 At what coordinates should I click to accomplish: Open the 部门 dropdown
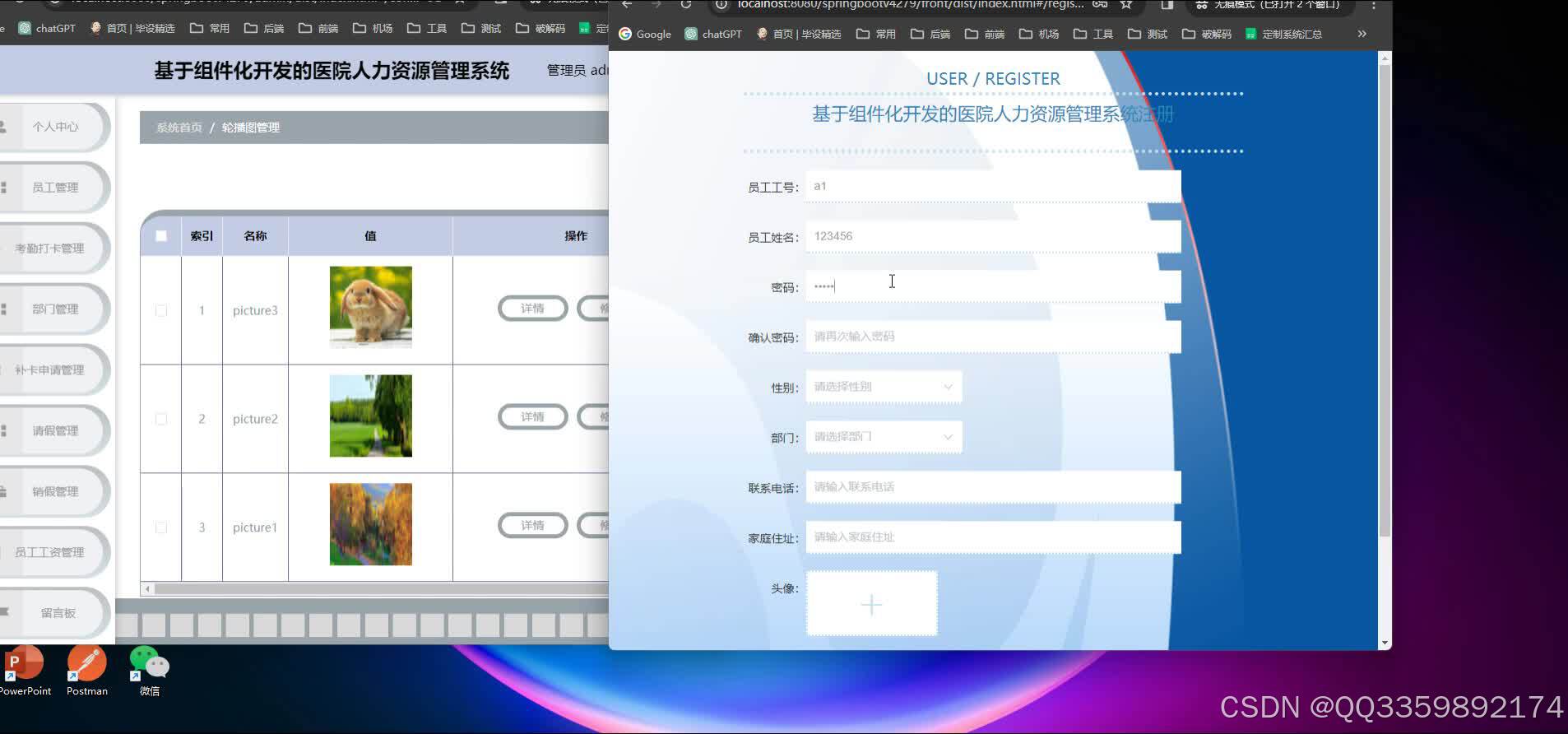pyautogui.click(x=884, y=437)
